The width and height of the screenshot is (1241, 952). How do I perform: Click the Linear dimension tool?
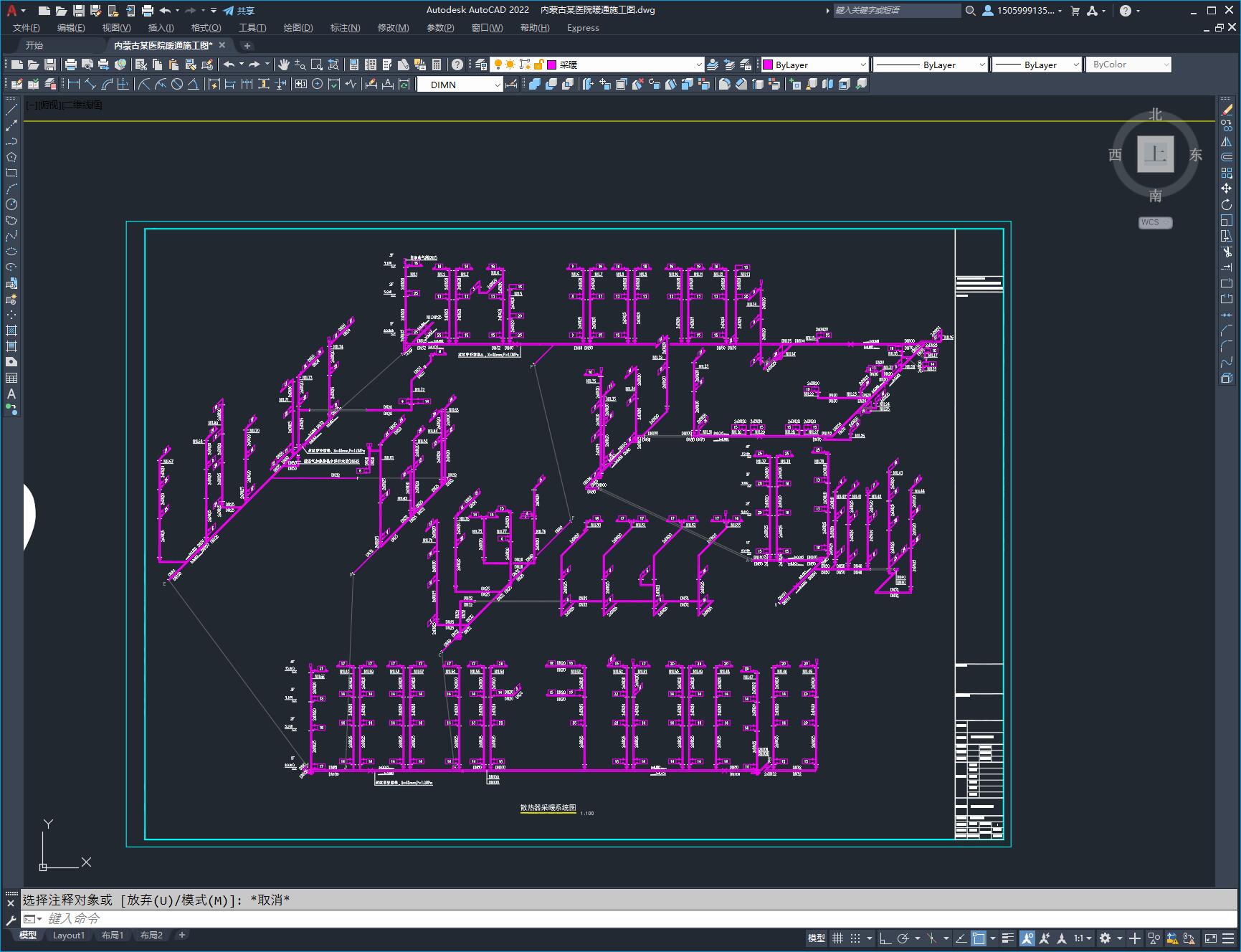click(x=73, y=84)
